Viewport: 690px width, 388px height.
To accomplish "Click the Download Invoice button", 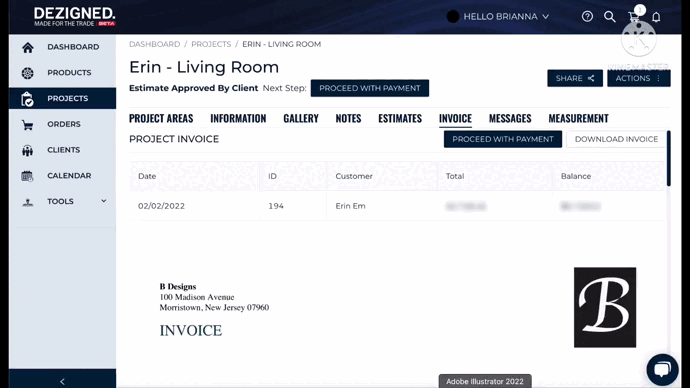I will click(x=616, y=139).
